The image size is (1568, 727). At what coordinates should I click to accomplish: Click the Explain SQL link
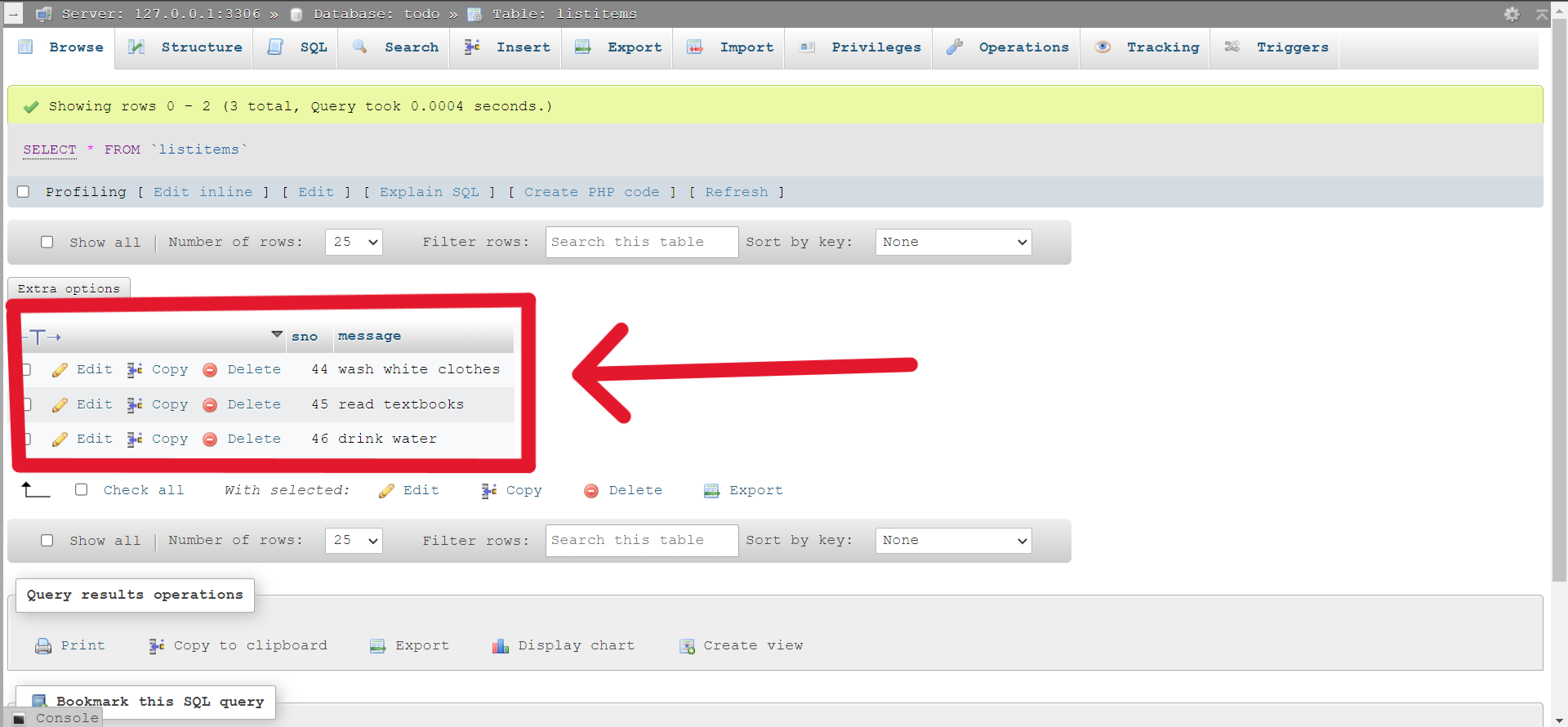coord(430,192)
